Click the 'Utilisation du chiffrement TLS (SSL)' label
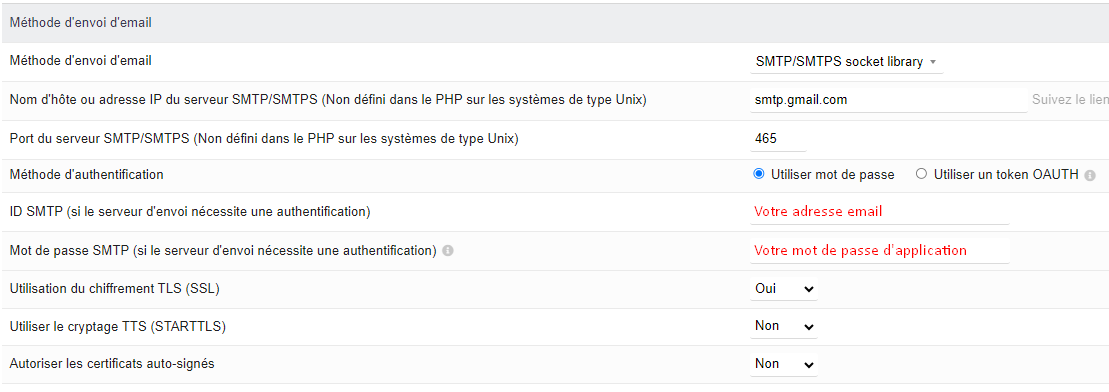The image size is (1109, 392). pyautogui.click(x=120, y=289)
